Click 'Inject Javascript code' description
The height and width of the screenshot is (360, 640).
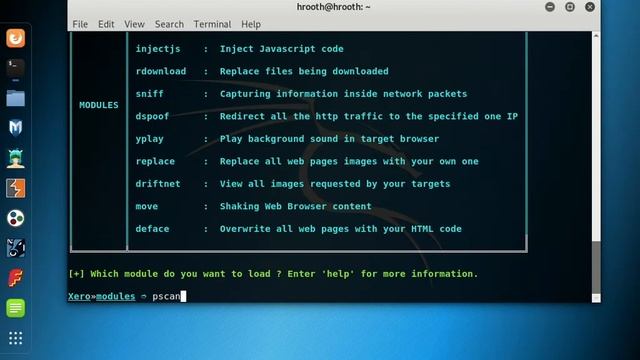click(x=282, y=49)
